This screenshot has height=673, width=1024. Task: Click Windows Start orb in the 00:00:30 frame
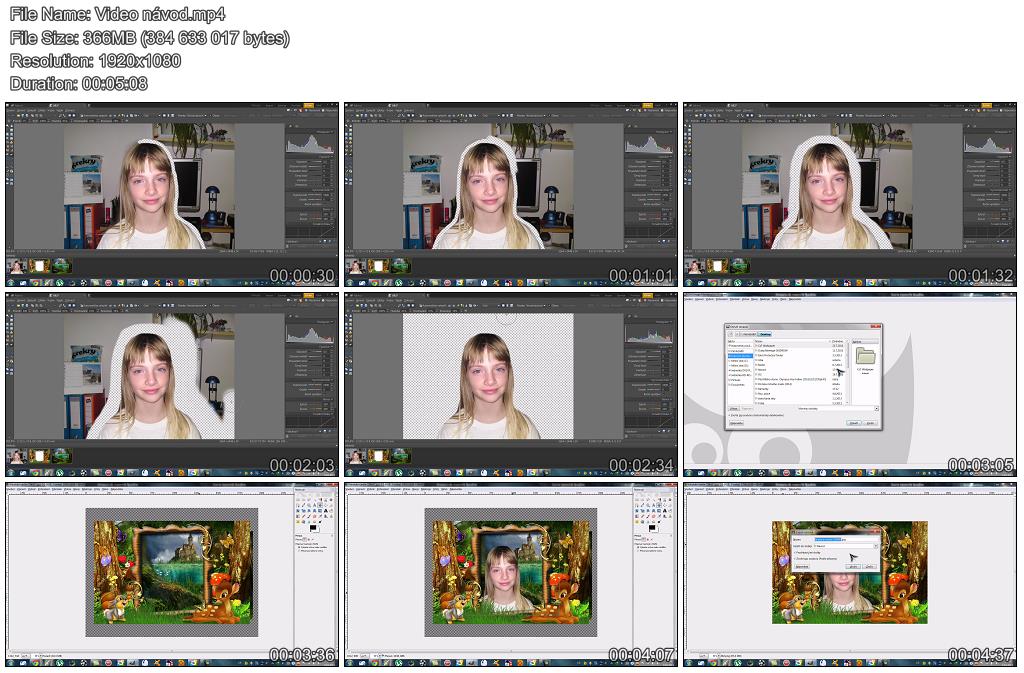(10, 283)
